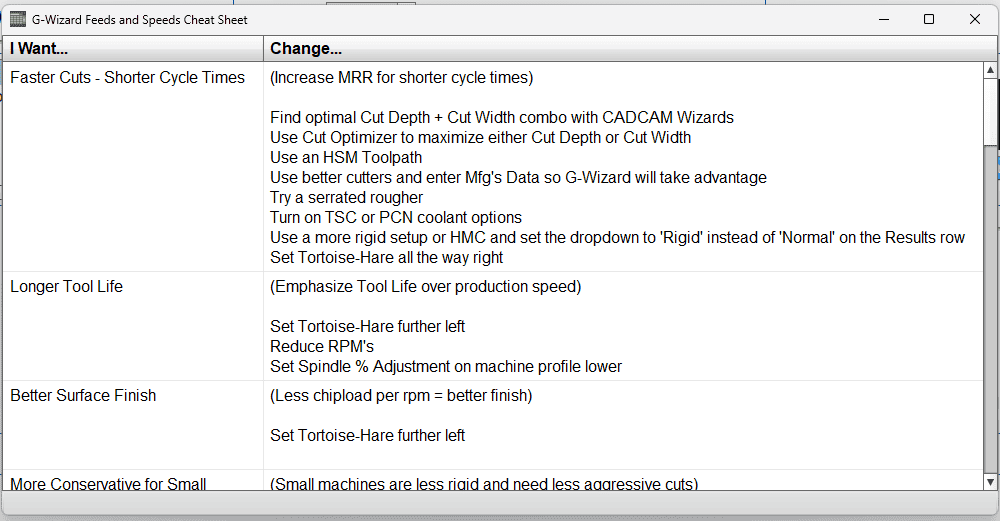The width and height of the screenshot is (1000, 521).
Task: Click the "Use an HSM Toolpath" line
Action: (x=346, y=158)
